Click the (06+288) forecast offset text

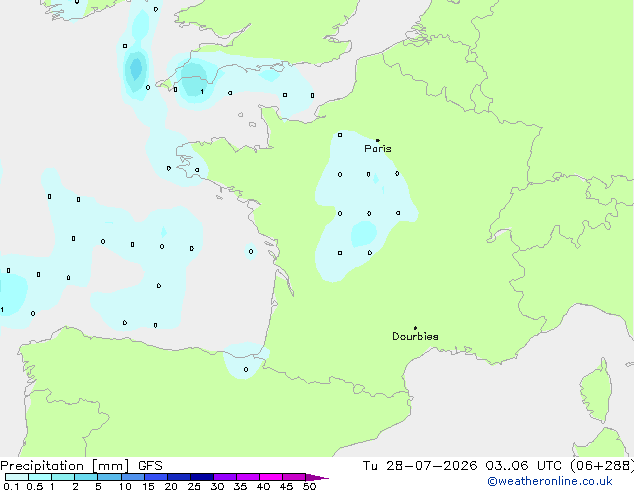pos(602,466)
